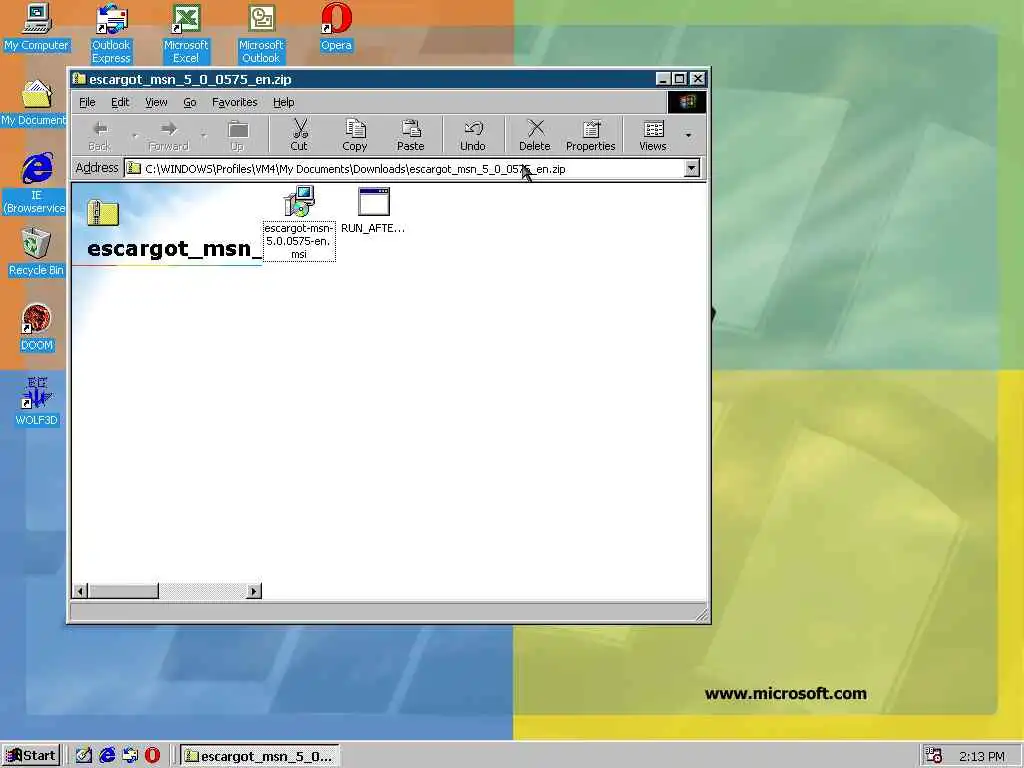Select the Opera desktop shortcut
Image resolution: width=1024 pixels, height=768 pixels.
point(336,27)
